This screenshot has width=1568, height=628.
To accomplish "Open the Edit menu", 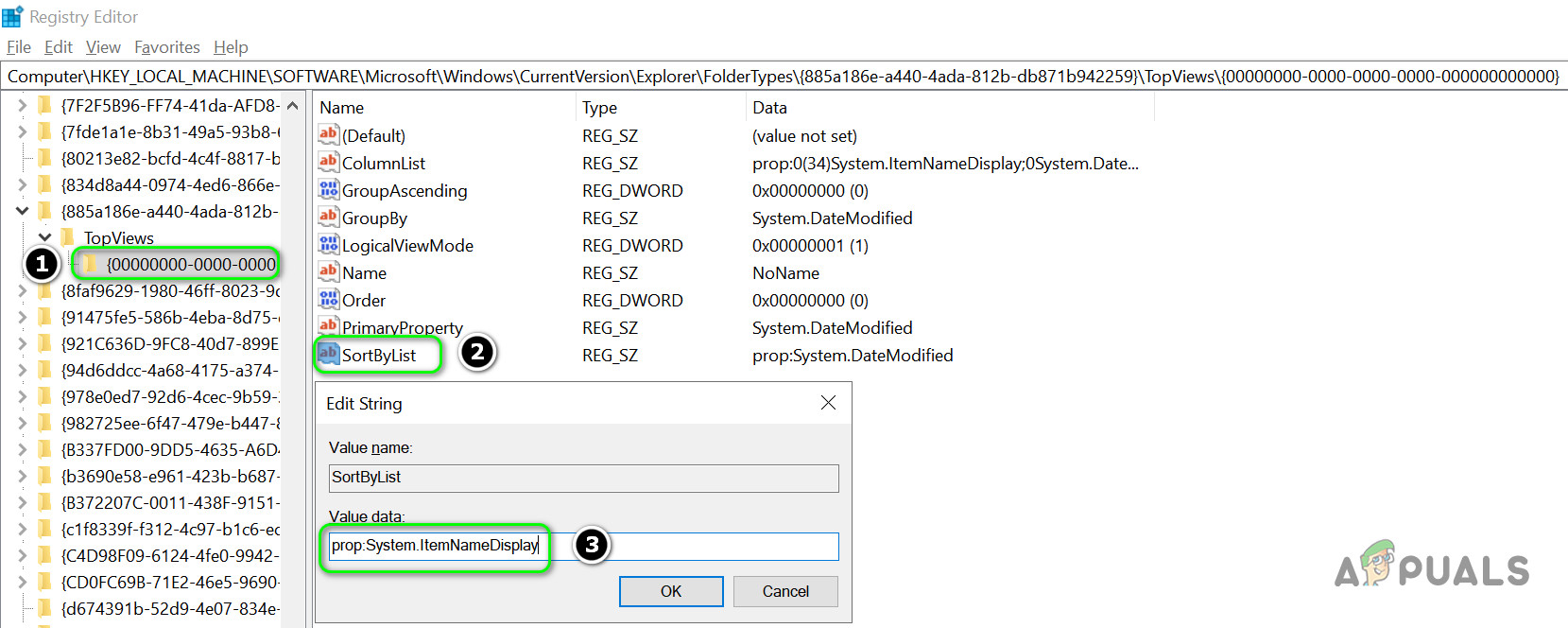I will pos(58,47).
